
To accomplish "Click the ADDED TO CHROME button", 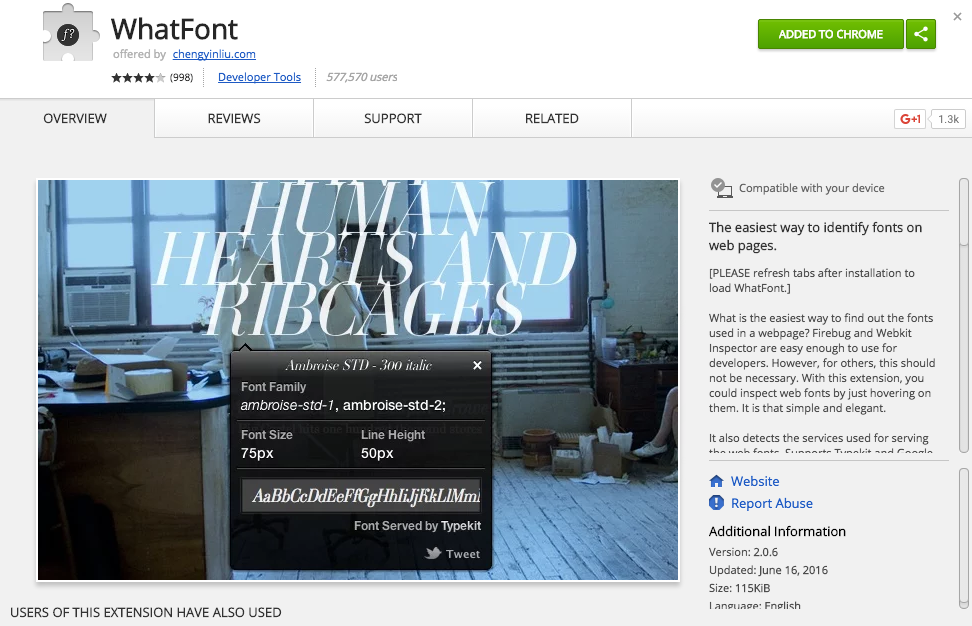I will 830,34.
